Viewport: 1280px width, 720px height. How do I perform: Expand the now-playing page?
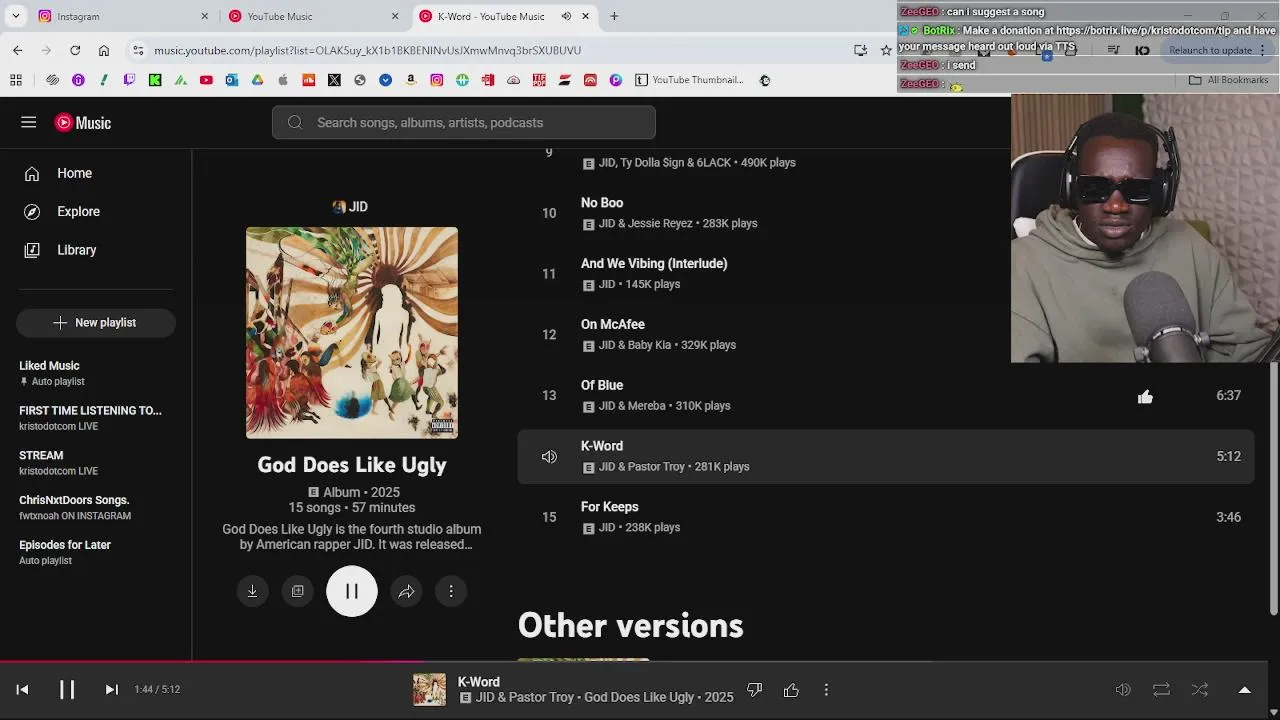[x=1245, y=690]
